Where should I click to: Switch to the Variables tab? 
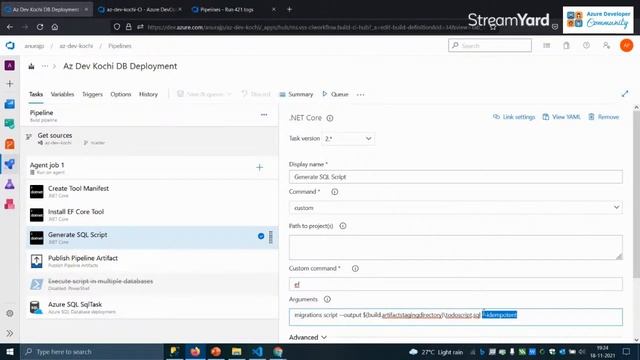pyautogui.click(x=62, y=94)
